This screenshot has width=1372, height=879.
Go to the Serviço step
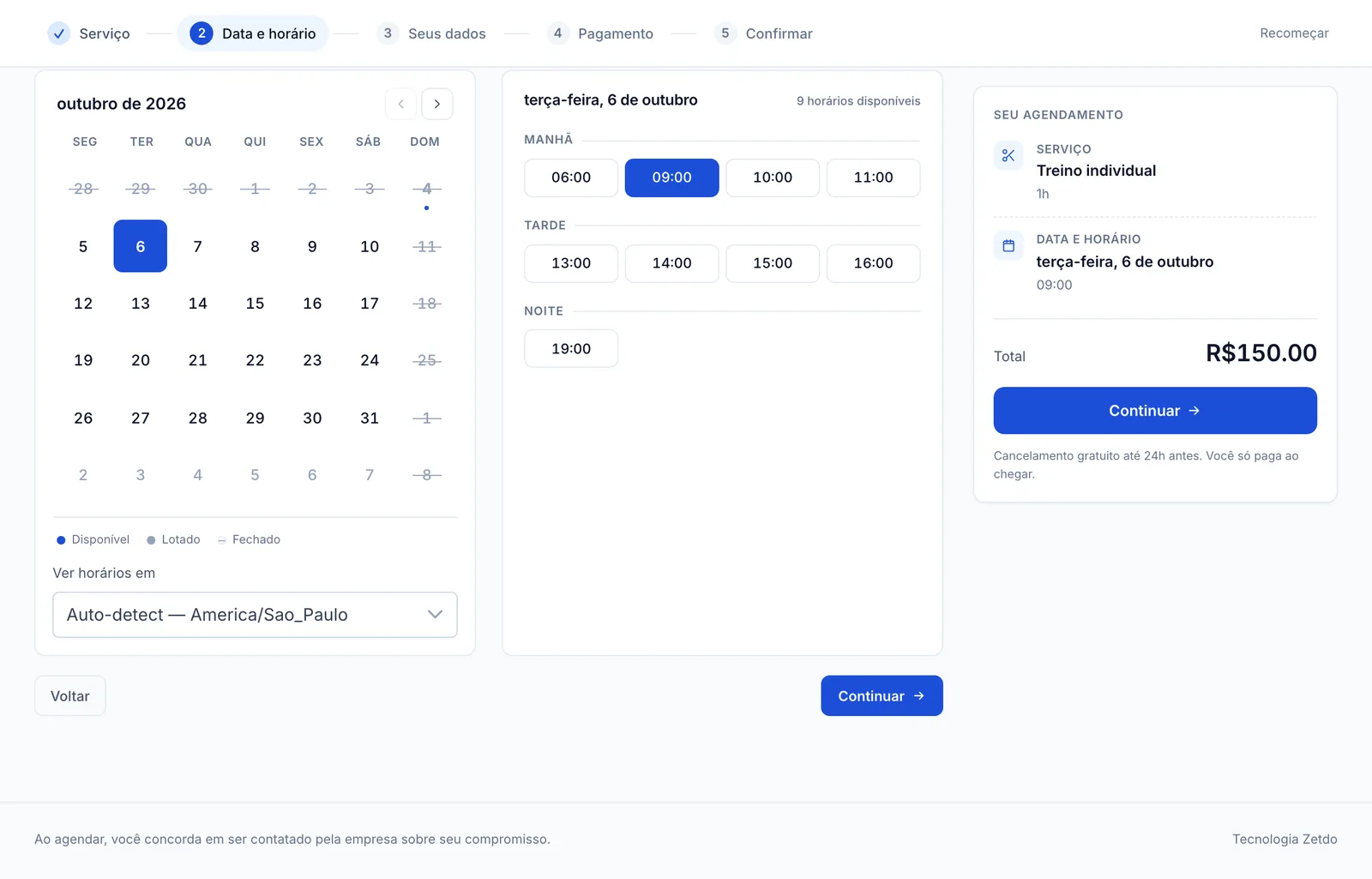[x=89, y=33]
